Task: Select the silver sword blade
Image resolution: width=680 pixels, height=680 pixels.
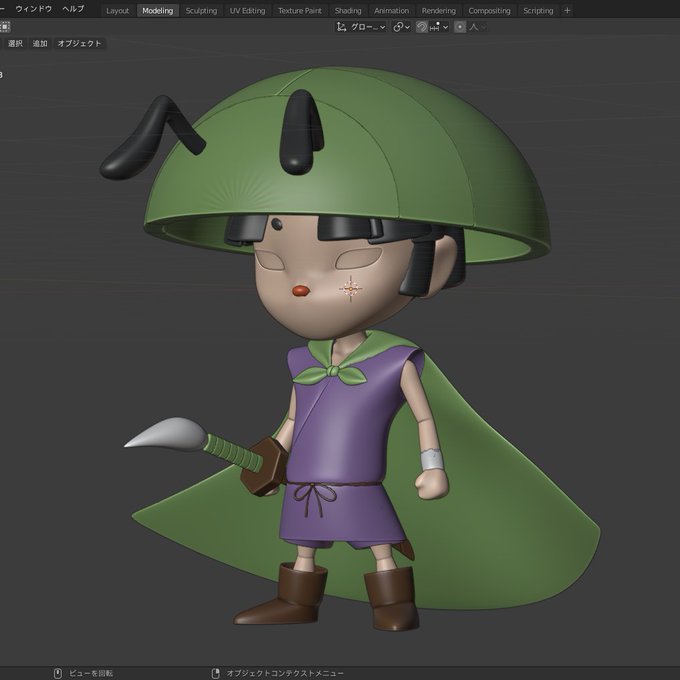Action: click(169, 435)
